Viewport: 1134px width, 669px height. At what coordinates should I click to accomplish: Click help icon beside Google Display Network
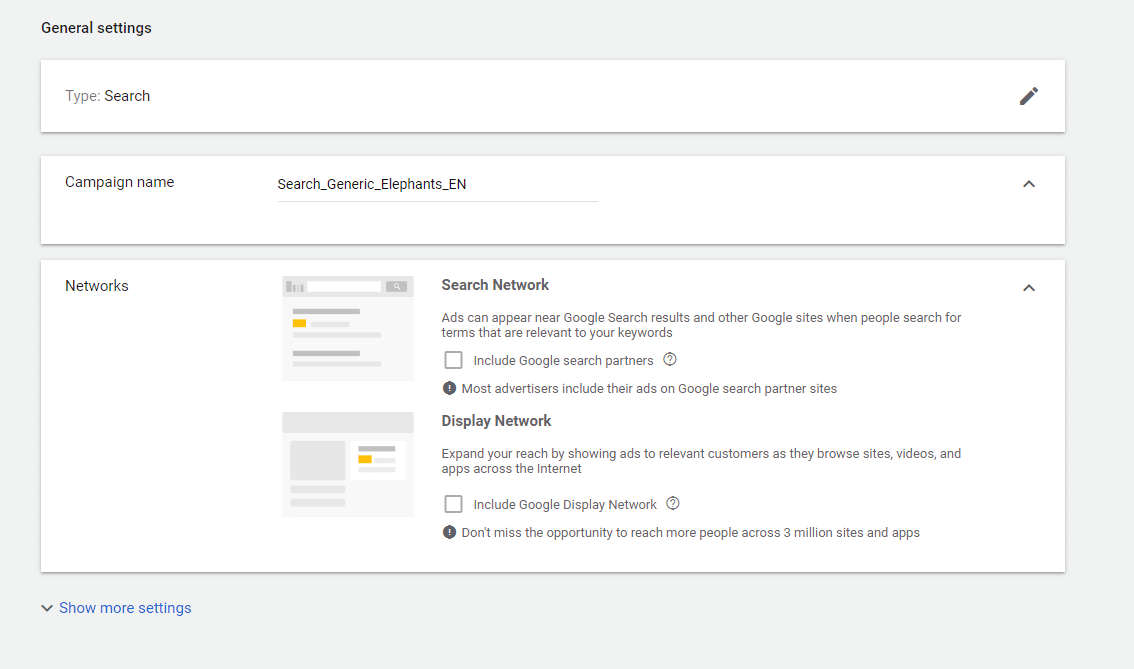point(673,504)
